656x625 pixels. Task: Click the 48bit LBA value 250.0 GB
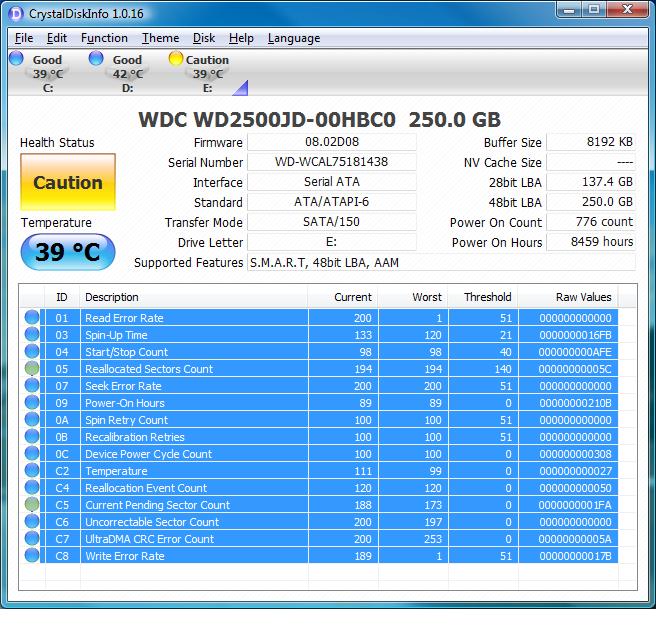click(x=591, y=202)
